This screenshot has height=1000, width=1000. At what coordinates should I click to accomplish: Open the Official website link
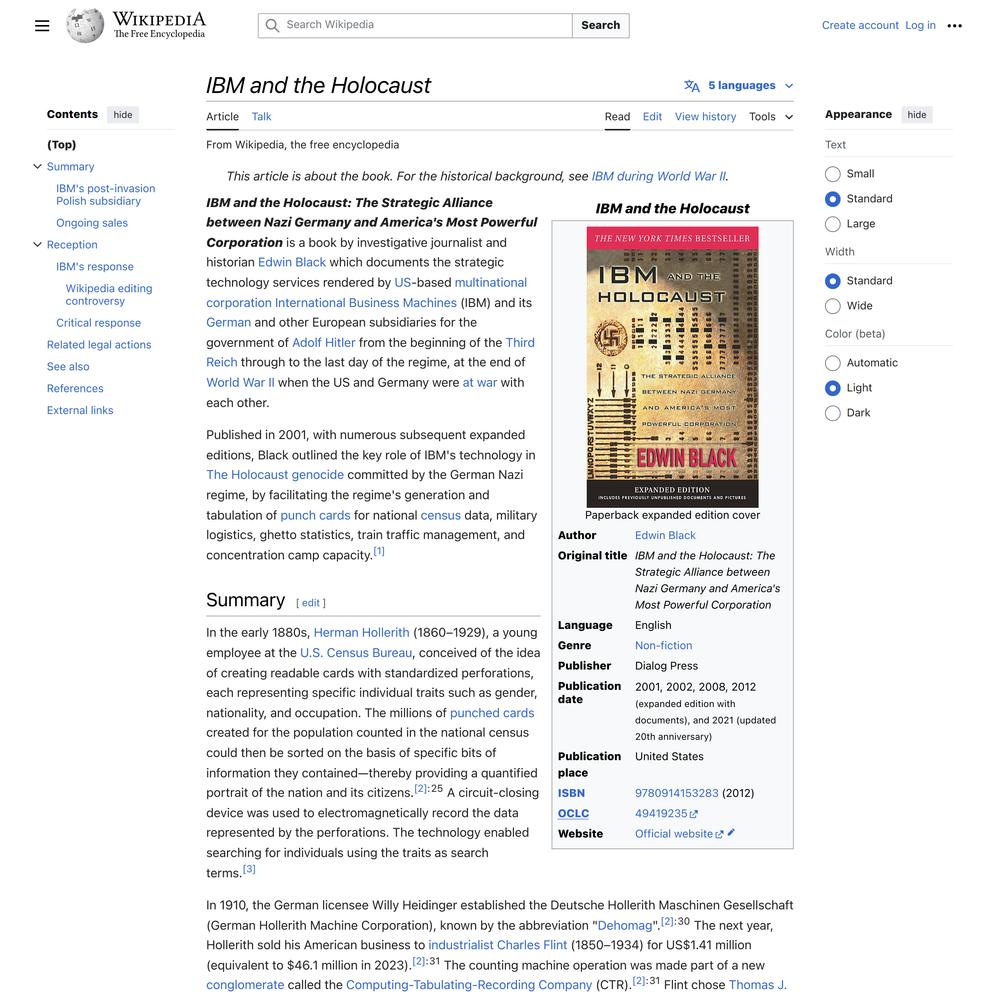coord(673,834)
